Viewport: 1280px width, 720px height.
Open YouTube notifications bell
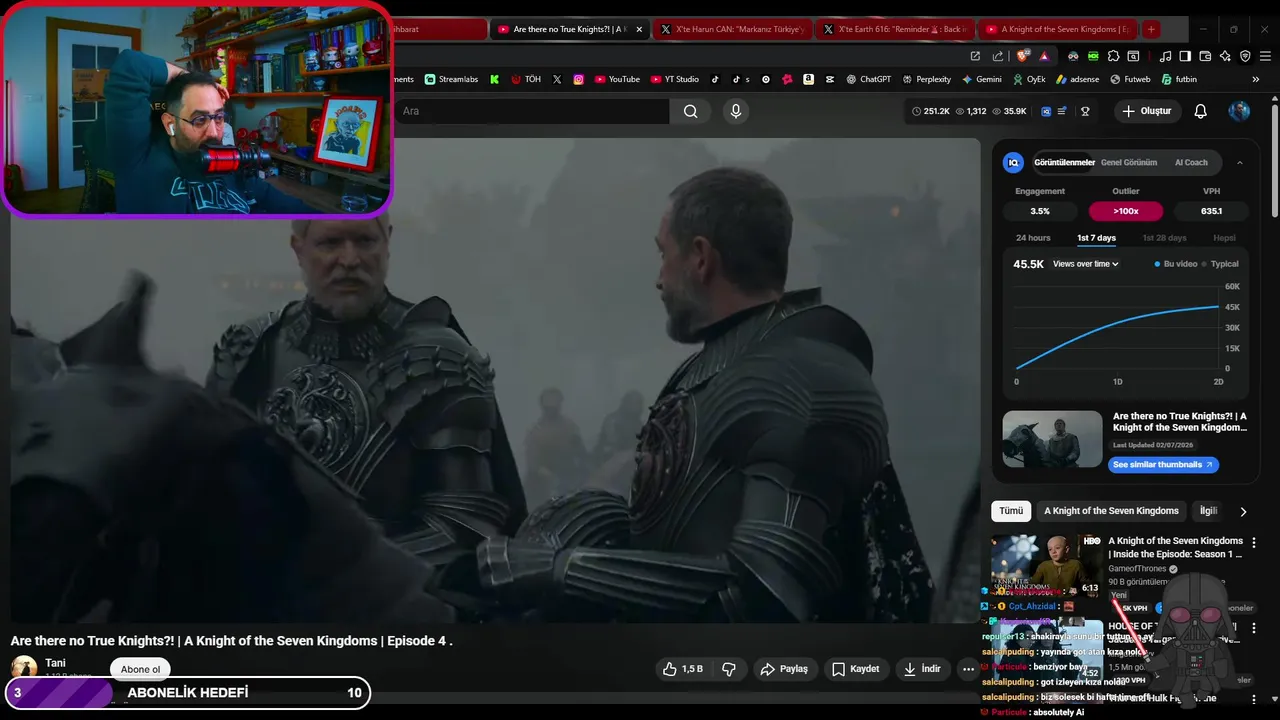point(1200,111)
